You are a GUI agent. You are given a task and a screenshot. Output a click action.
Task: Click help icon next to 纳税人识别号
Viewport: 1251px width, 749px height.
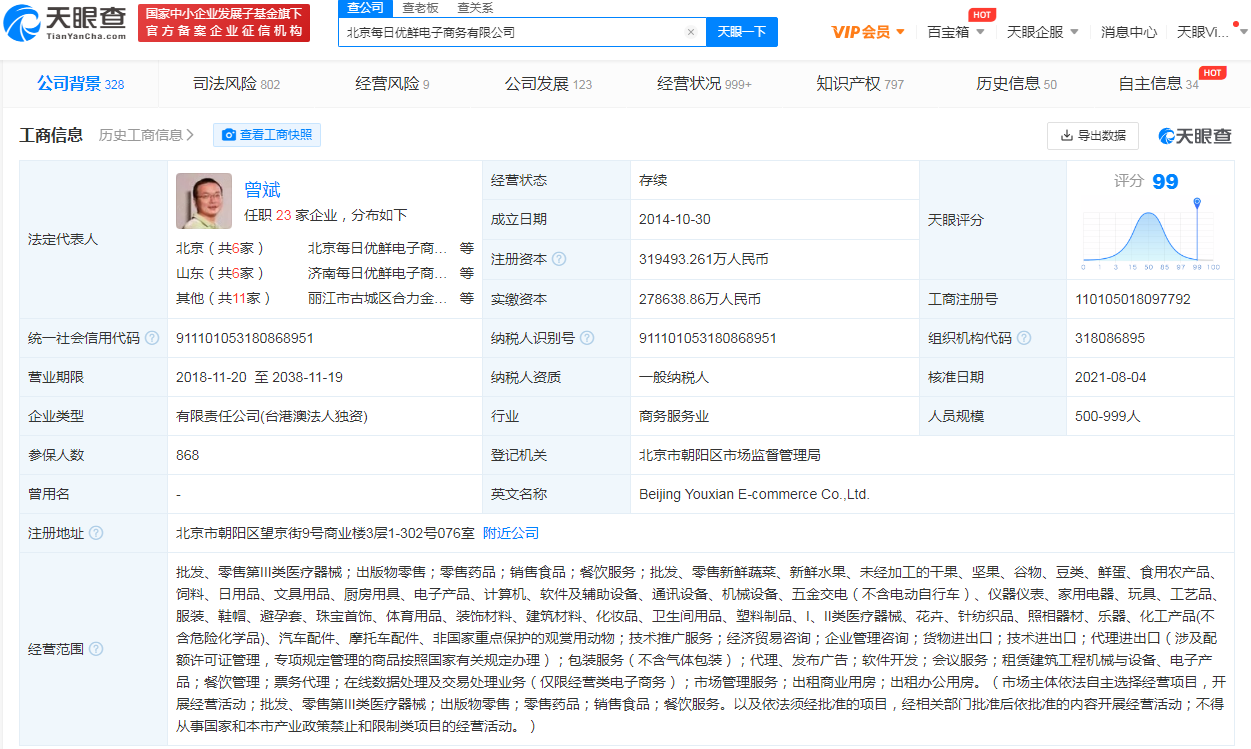(x=587, y=338)
